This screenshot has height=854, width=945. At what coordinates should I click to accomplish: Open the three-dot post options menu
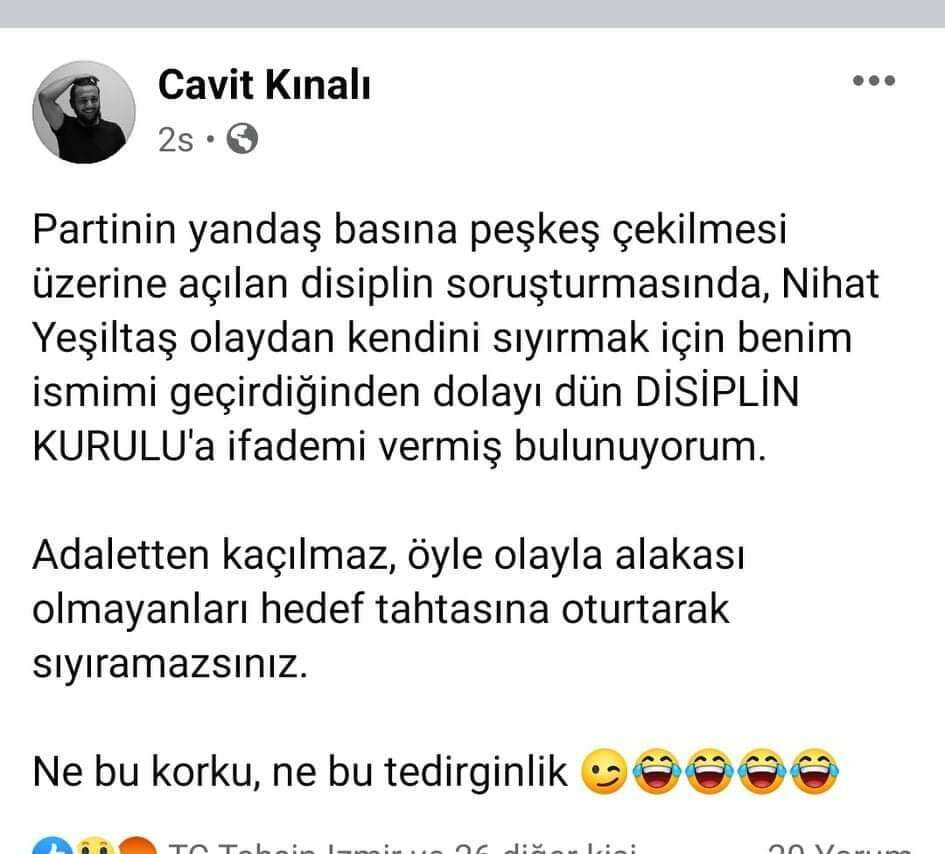[x=873, y=80]
